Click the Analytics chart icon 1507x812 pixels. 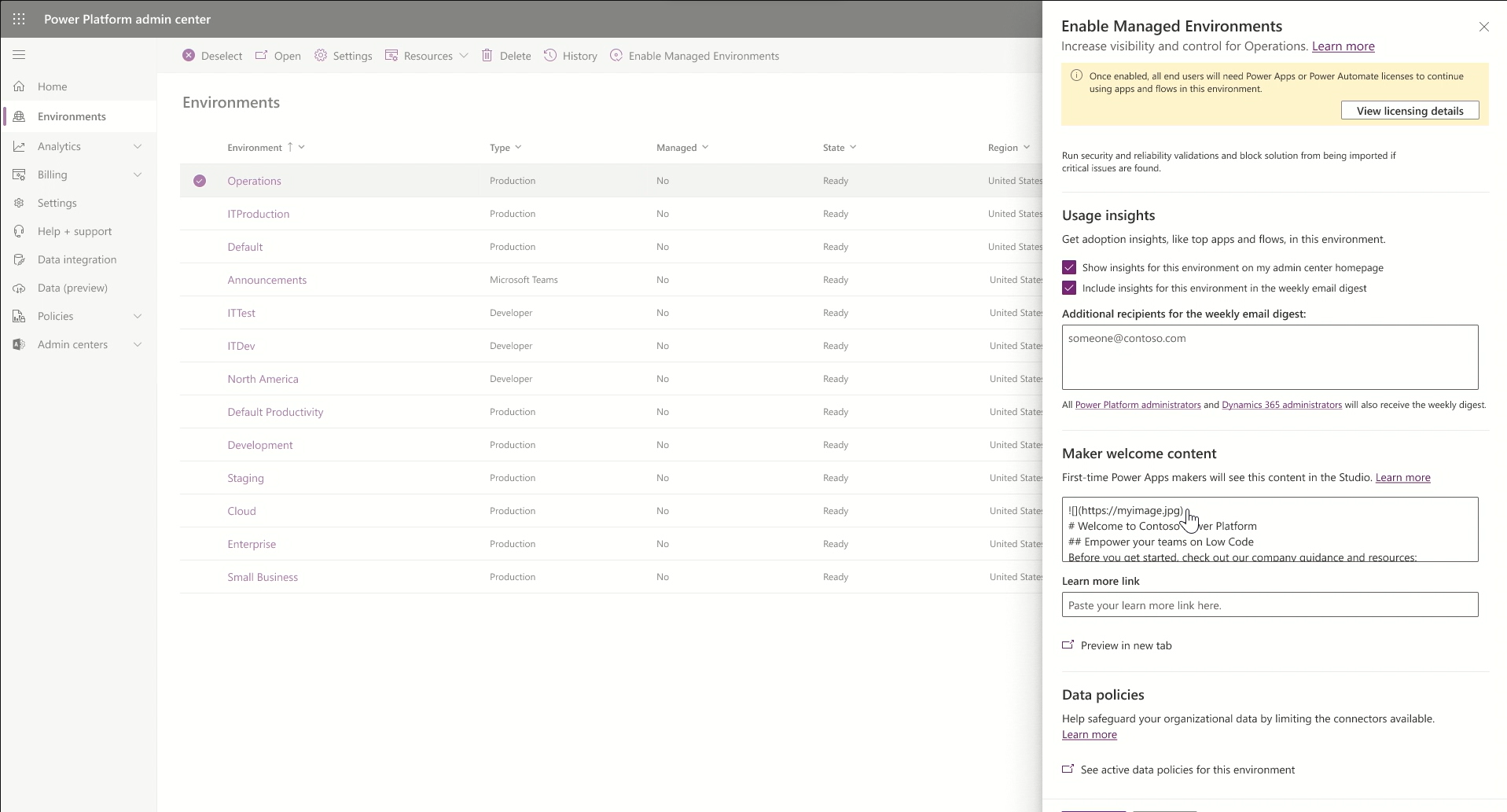point(19,146)
